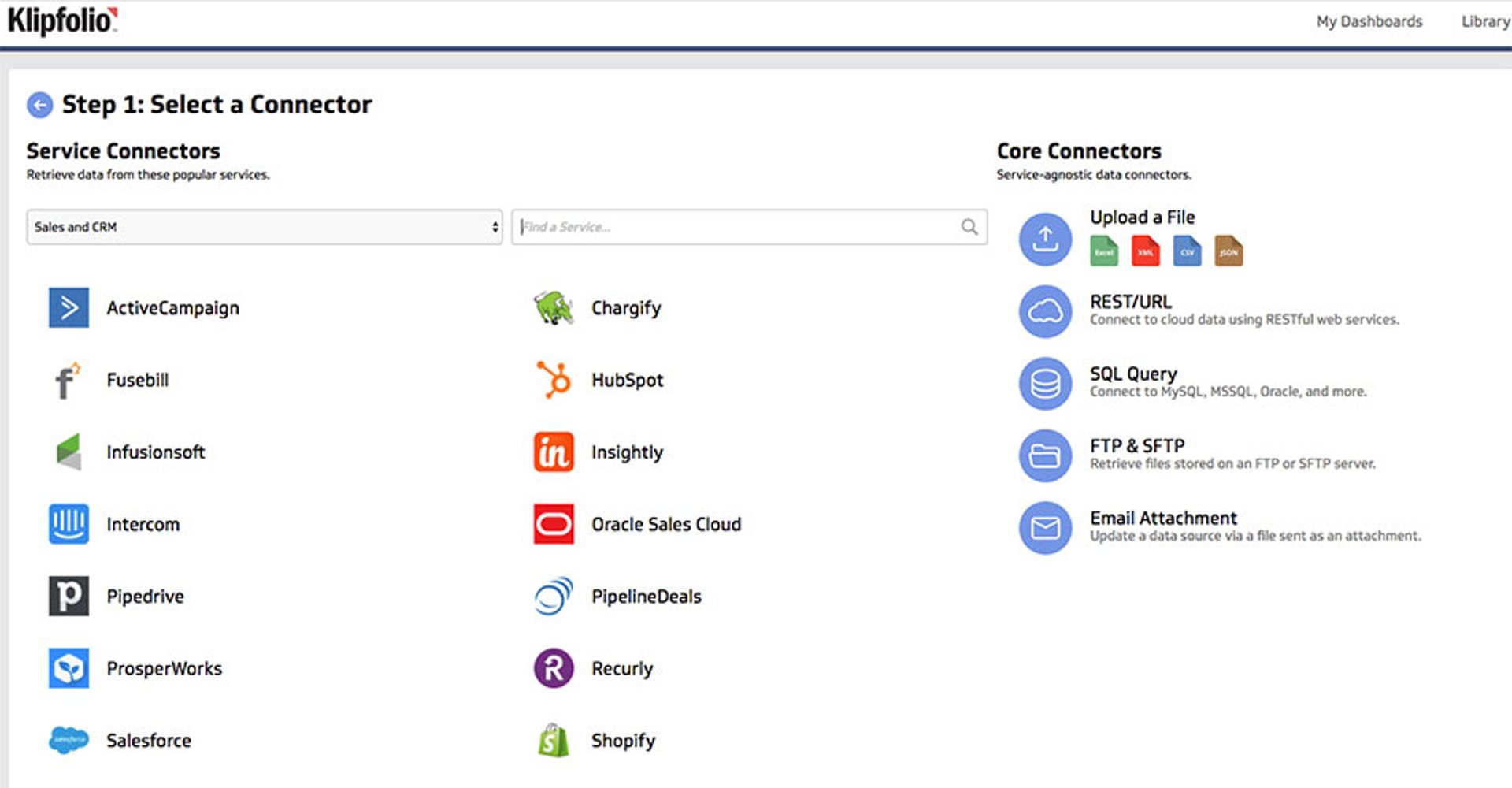The image size is (1512, 788).
Task: Click 'Retrieve files stored on an FTP' description
Action: point(1232,464)
